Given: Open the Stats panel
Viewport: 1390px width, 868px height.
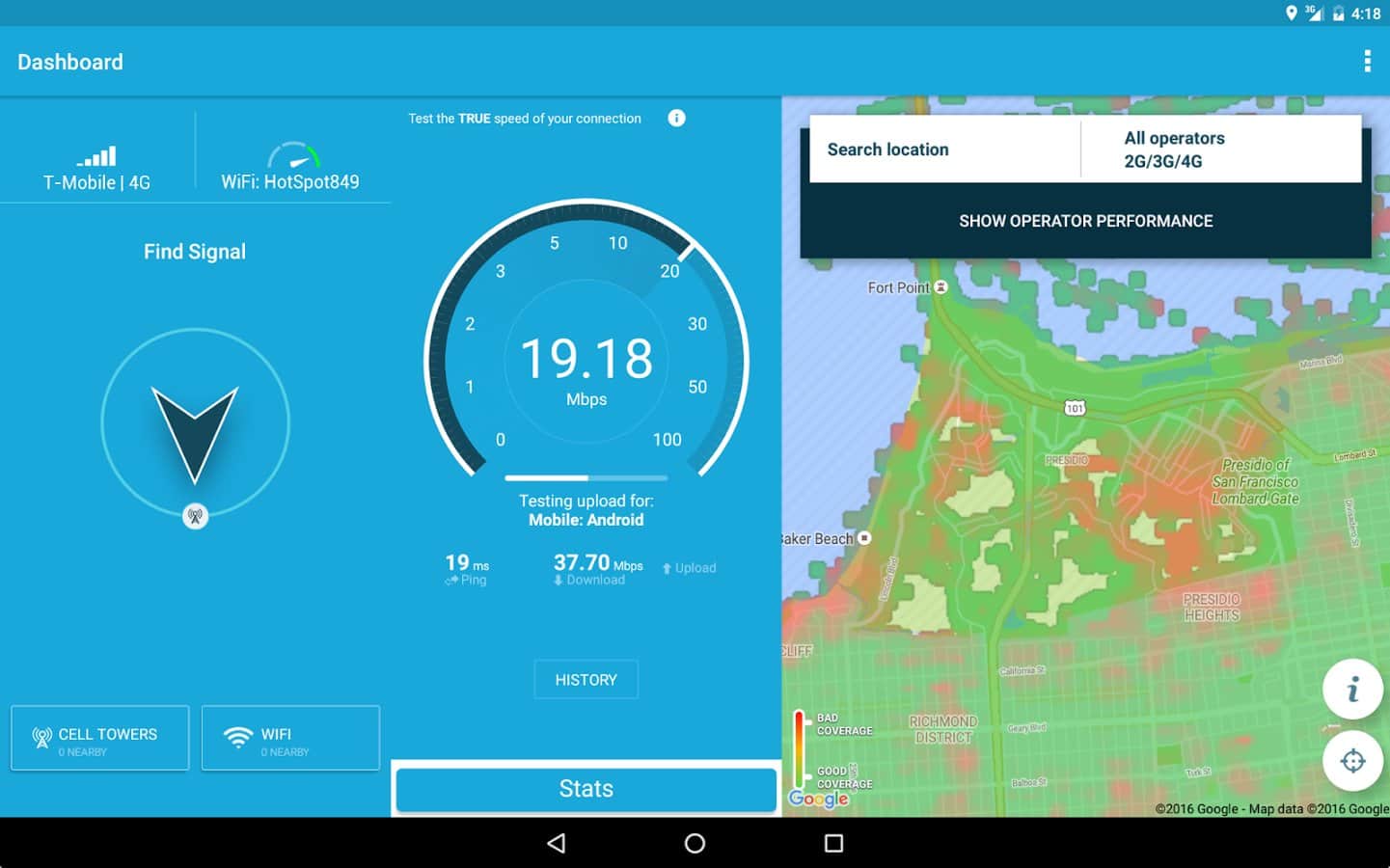Looking at the screenshot, I should point(586,789).
